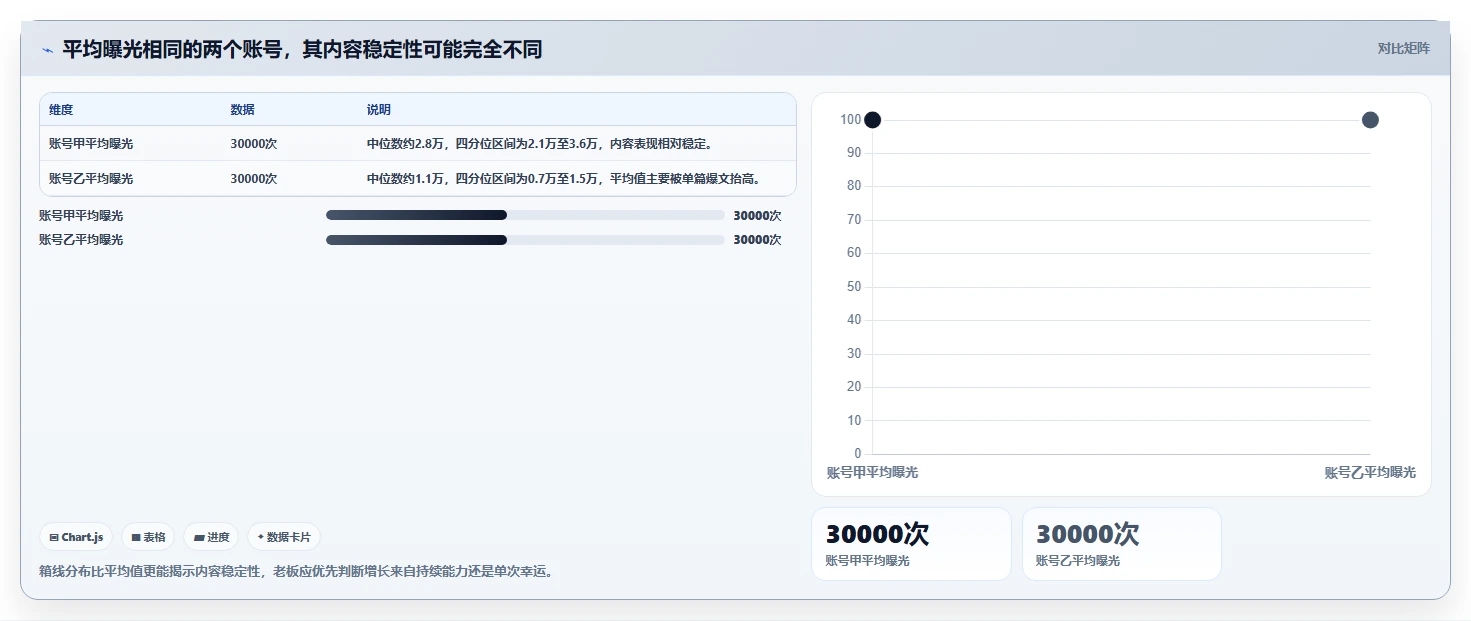Click the 账号乙平均曝光 progress bar
Viewport: 1471px width, 621px height.
(x=525, y=240)
